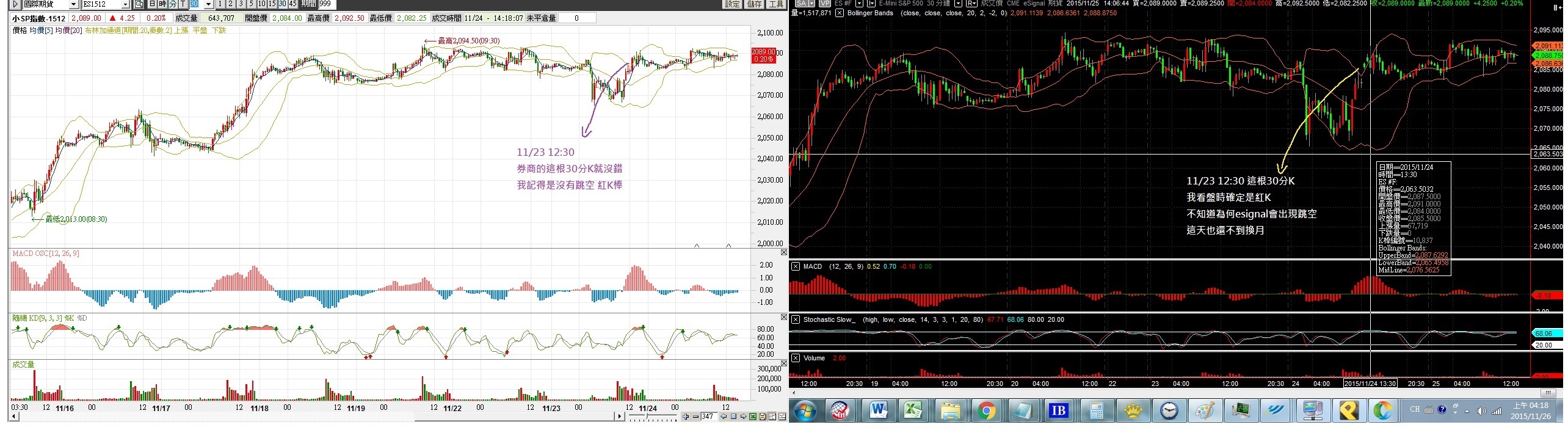The height and width of the screenshot is (430, 1568).
Task: Open the clock app icon in taskbar
Action: tap(1169, 411)
